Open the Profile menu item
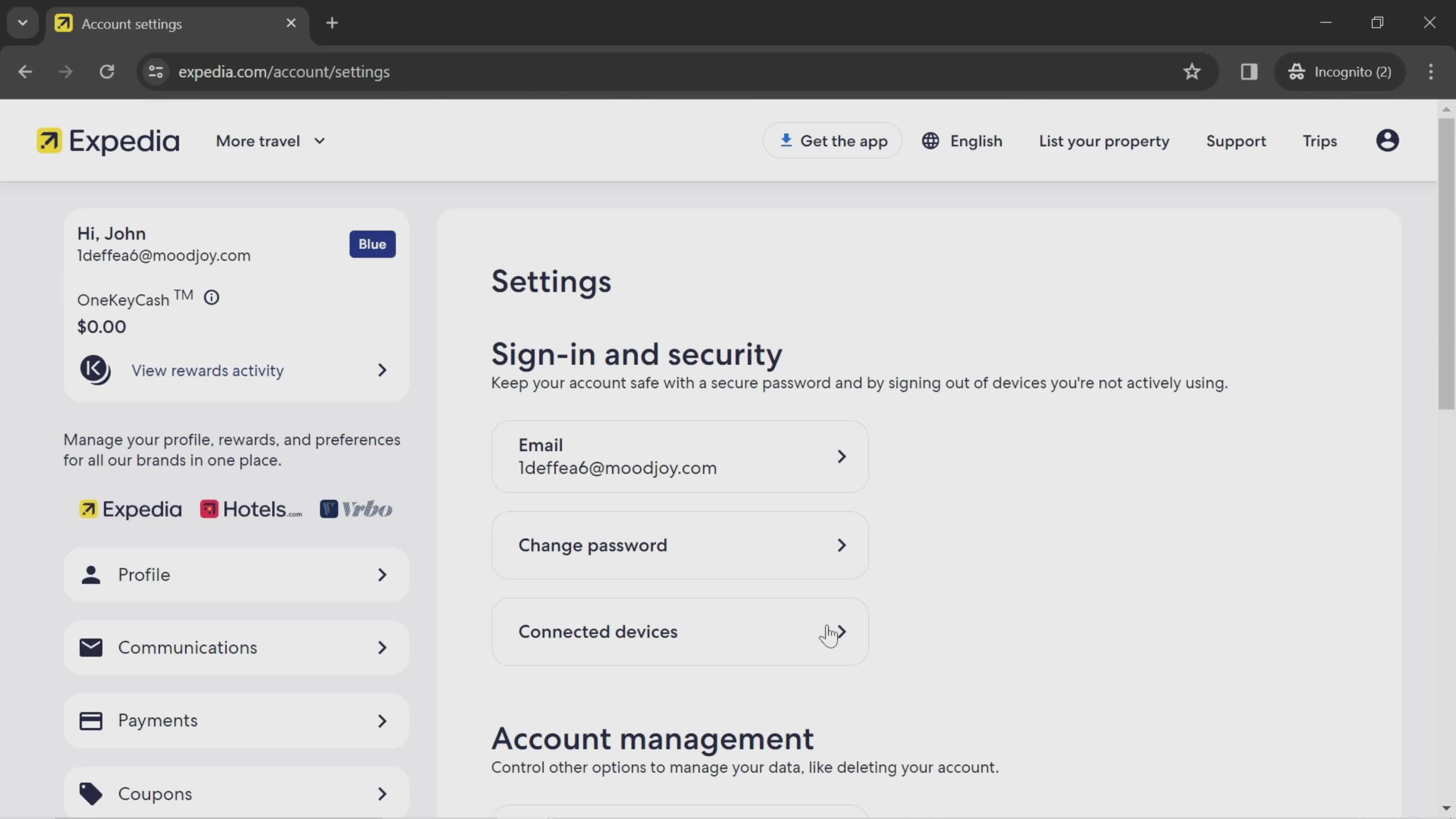The image size is (1456, 819). (236, 575)
